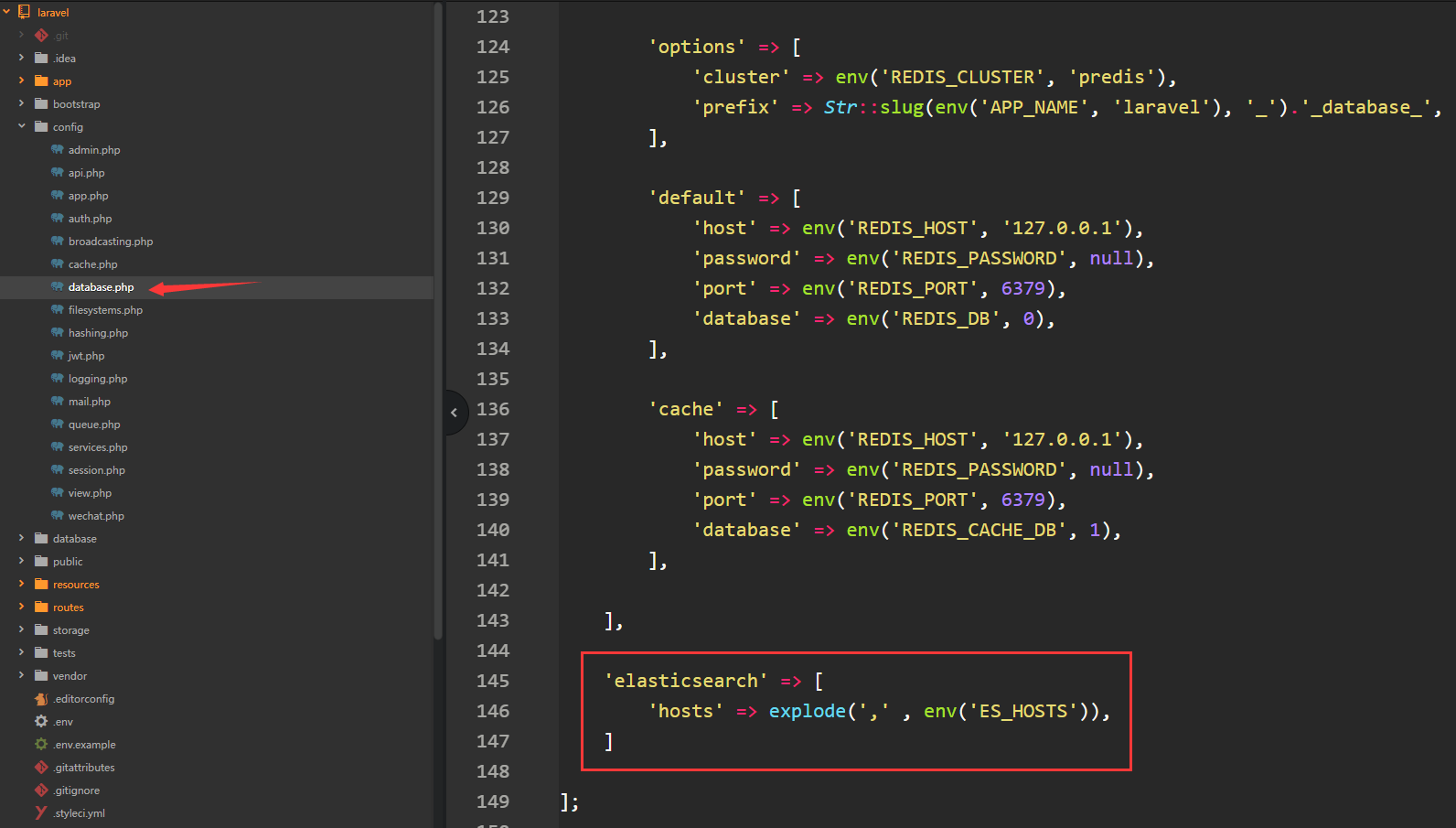Open logging.php in the file tree
This screenshot has height=828, width=1456.
(x=97, y=379)
